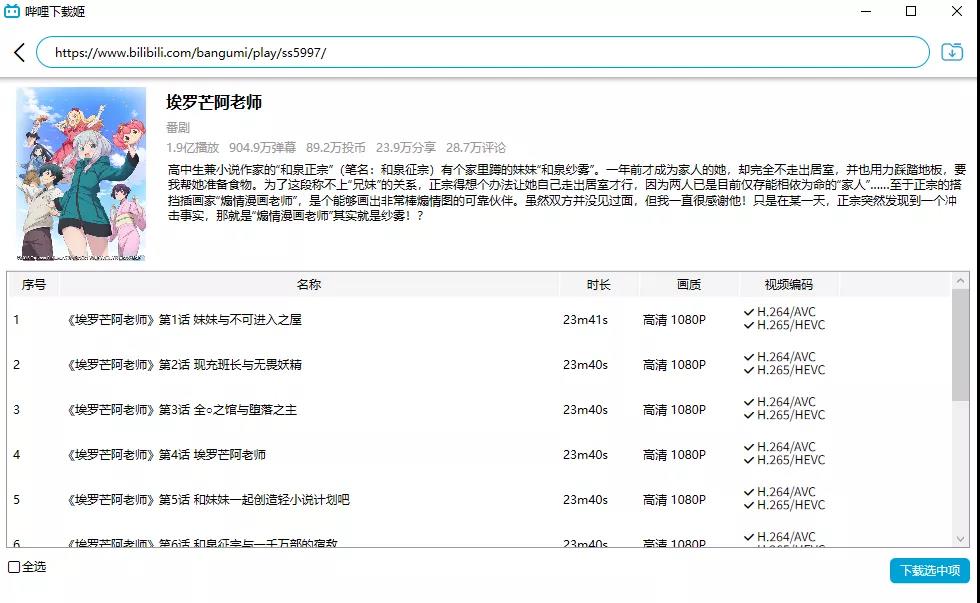
Task: Click the bilibili app logo in the title bar
Action: click(12, 11)
